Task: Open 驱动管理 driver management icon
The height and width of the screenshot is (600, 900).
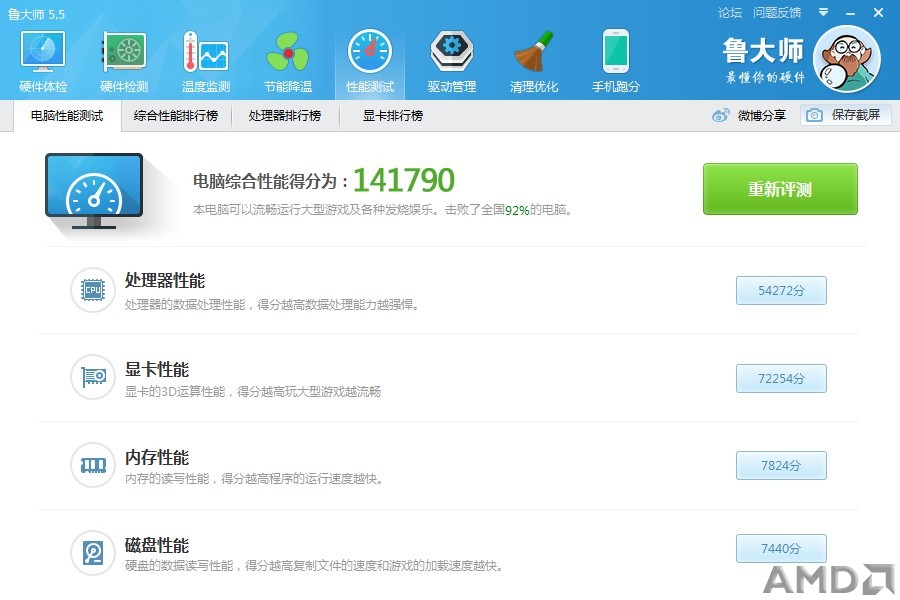Action: tap(452, 52)
